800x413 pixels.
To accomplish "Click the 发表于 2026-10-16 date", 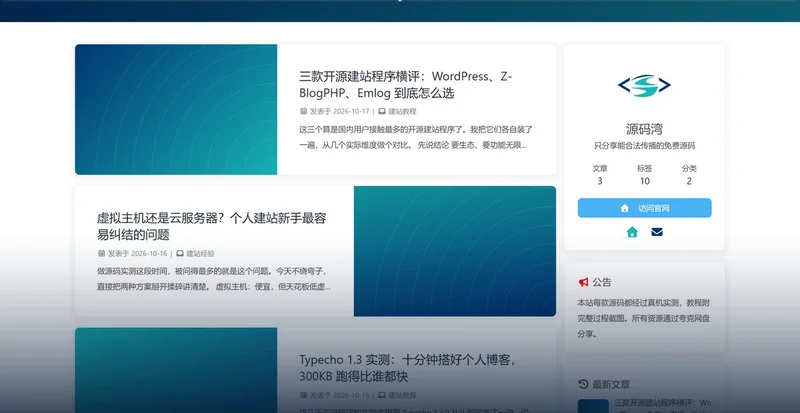I will pyautogui.click(x=137, y=253).
